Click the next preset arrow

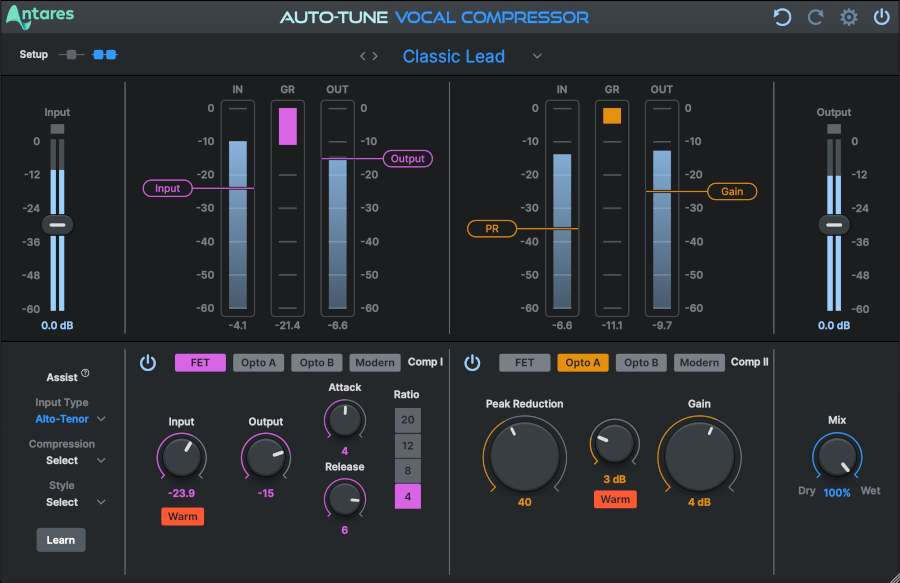[x=376, y=56]
